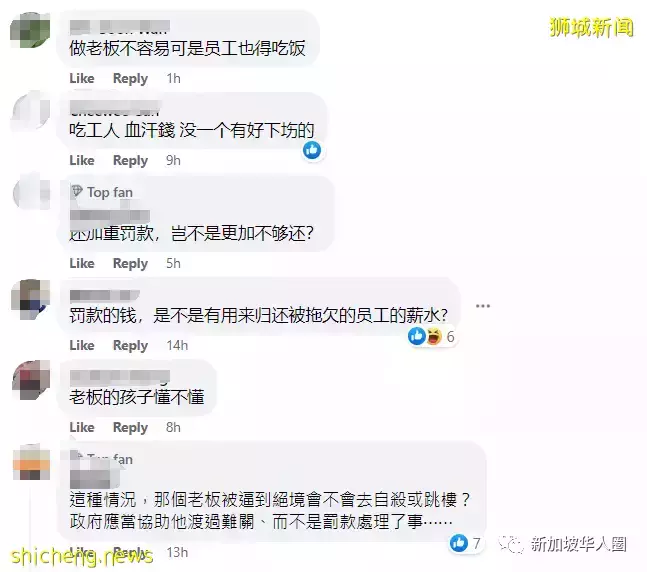
Task: Click the Top fan diamond badge icon
Action: pos(77,191)
